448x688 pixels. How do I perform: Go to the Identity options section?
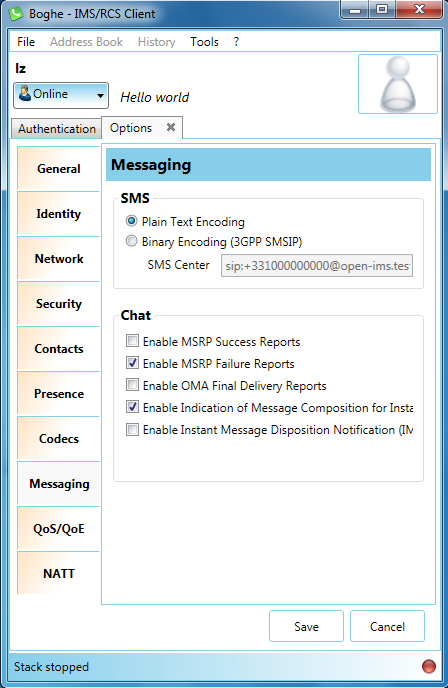click(x=58, y=214)
